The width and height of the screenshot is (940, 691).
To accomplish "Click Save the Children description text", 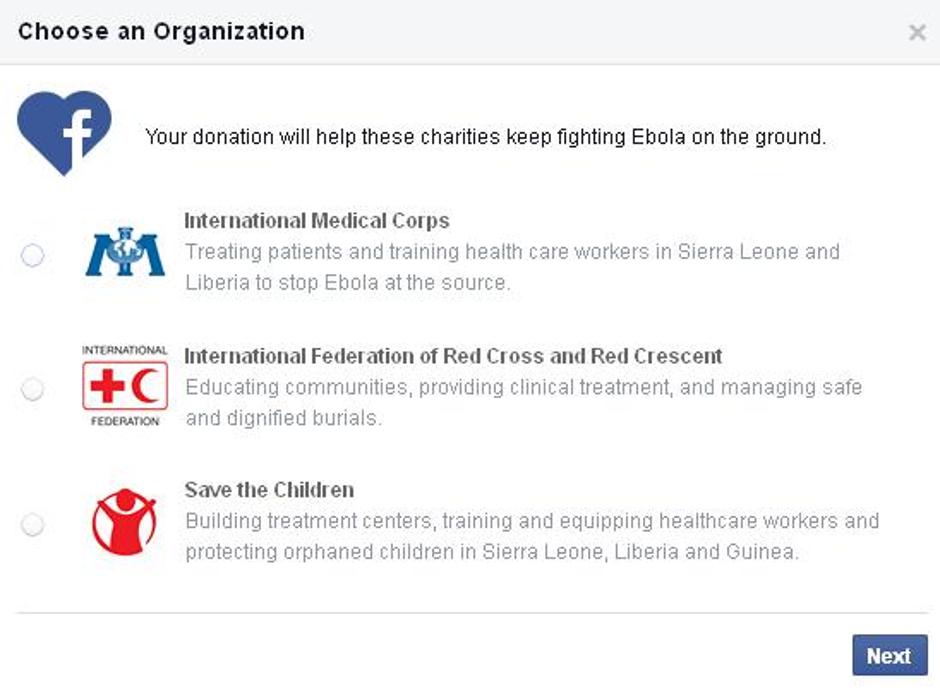I will point(531,536).
